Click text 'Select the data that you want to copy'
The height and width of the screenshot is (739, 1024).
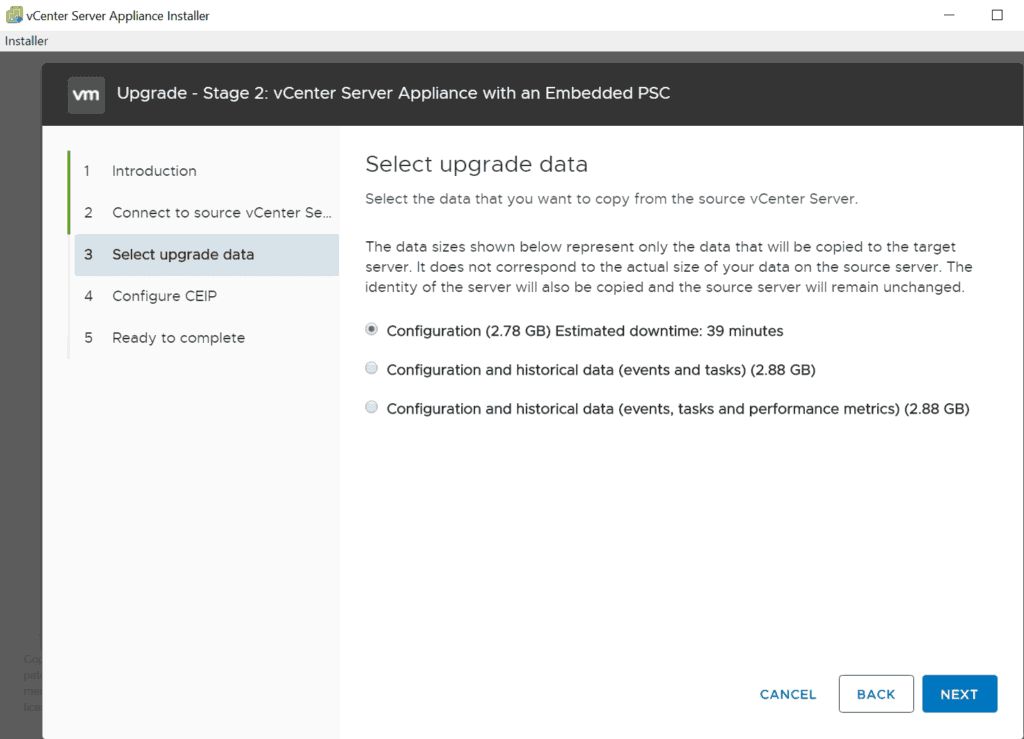[611, 199]
